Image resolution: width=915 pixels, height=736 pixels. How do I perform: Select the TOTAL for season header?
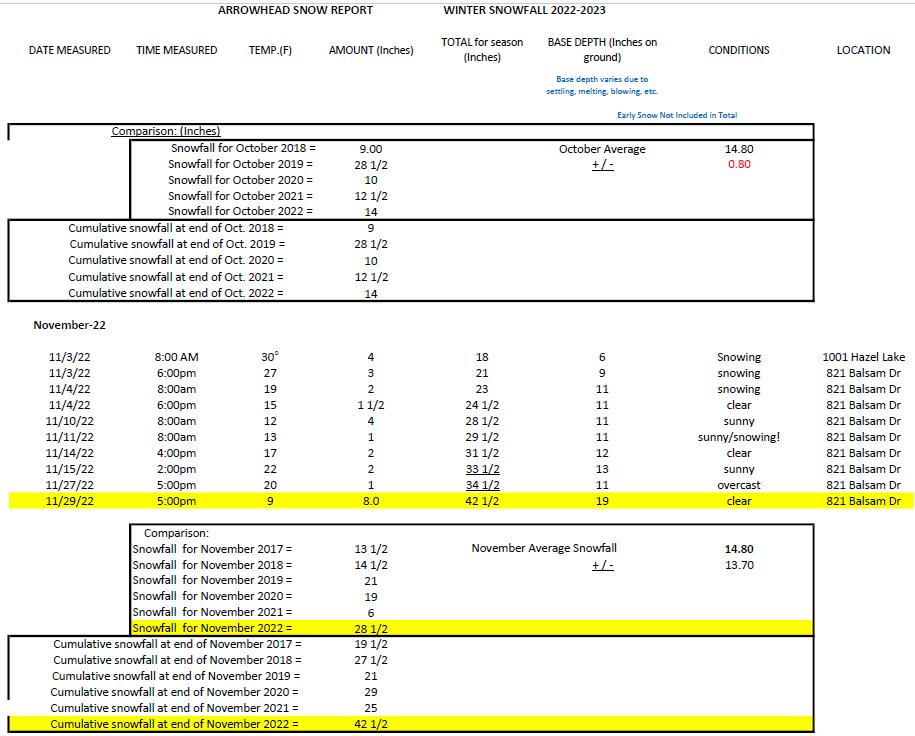(x=482, y=50)
